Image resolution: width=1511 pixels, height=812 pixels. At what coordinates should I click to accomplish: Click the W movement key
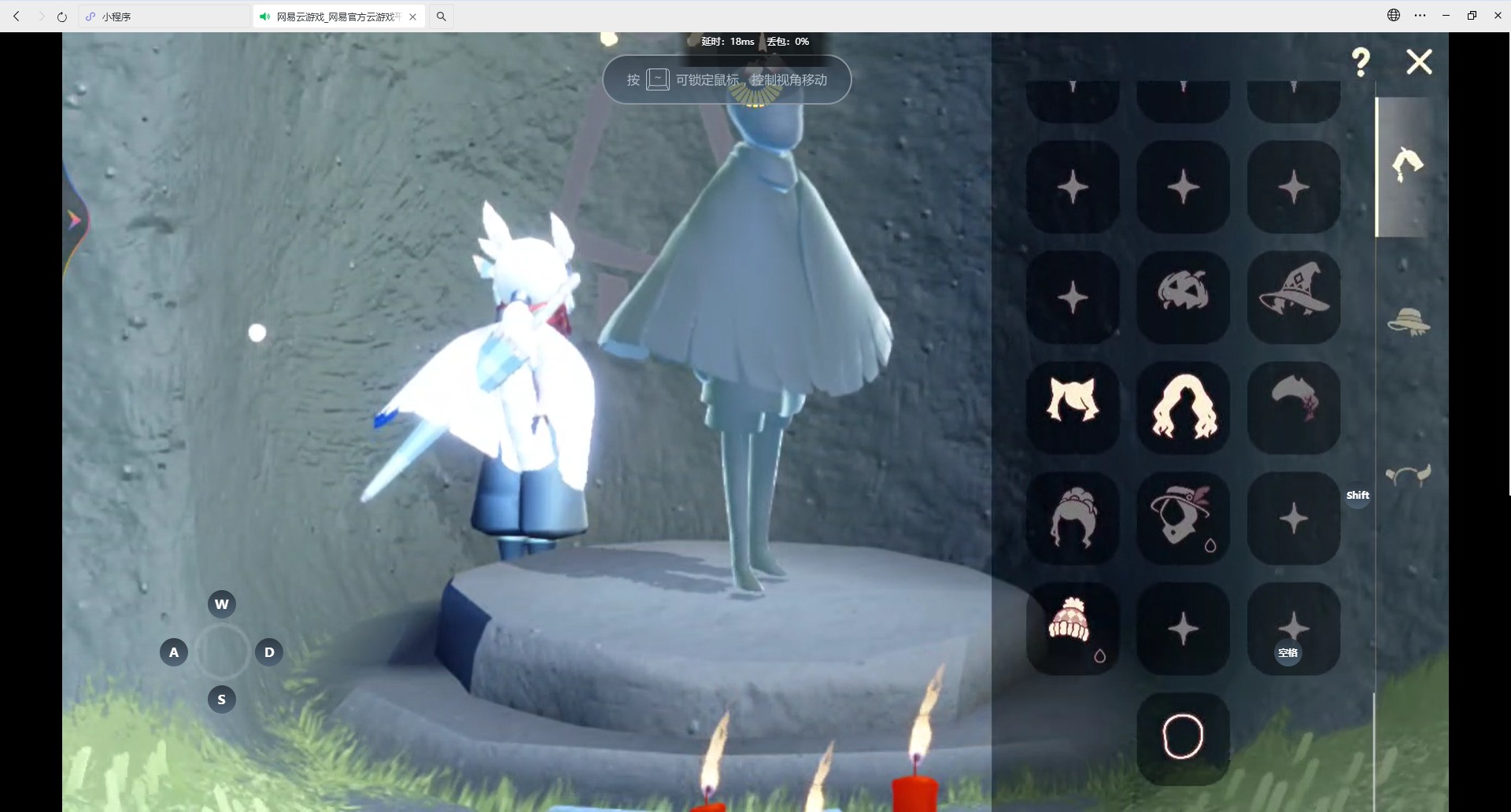point(222,604)
